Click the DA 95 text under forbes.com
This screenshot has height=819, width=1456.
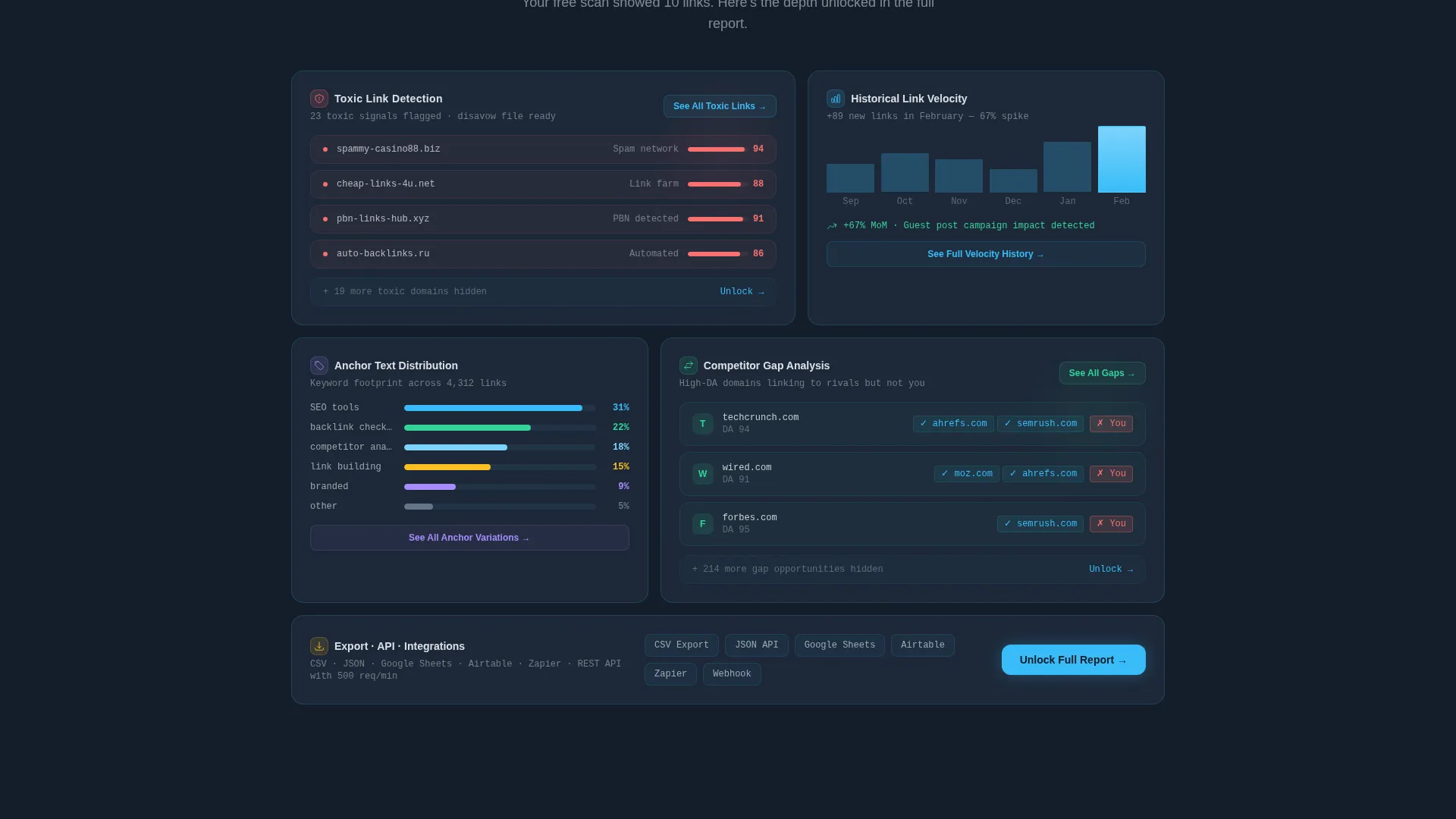pyautogui.click(x=736, y=530)
